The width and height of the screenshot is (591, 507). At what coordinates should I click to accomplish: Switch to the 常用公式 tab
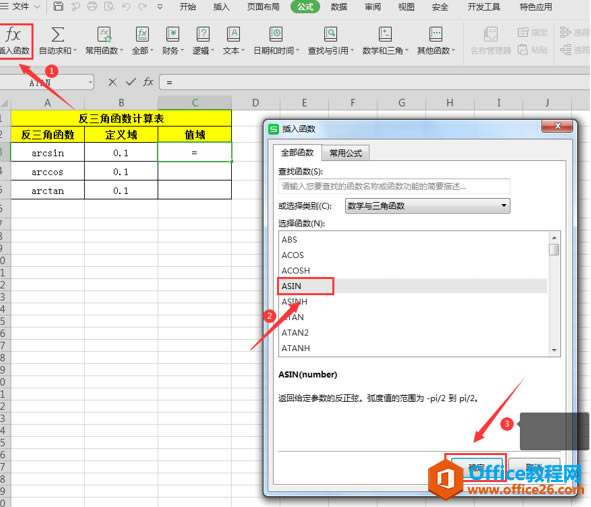tap(345, 153)
